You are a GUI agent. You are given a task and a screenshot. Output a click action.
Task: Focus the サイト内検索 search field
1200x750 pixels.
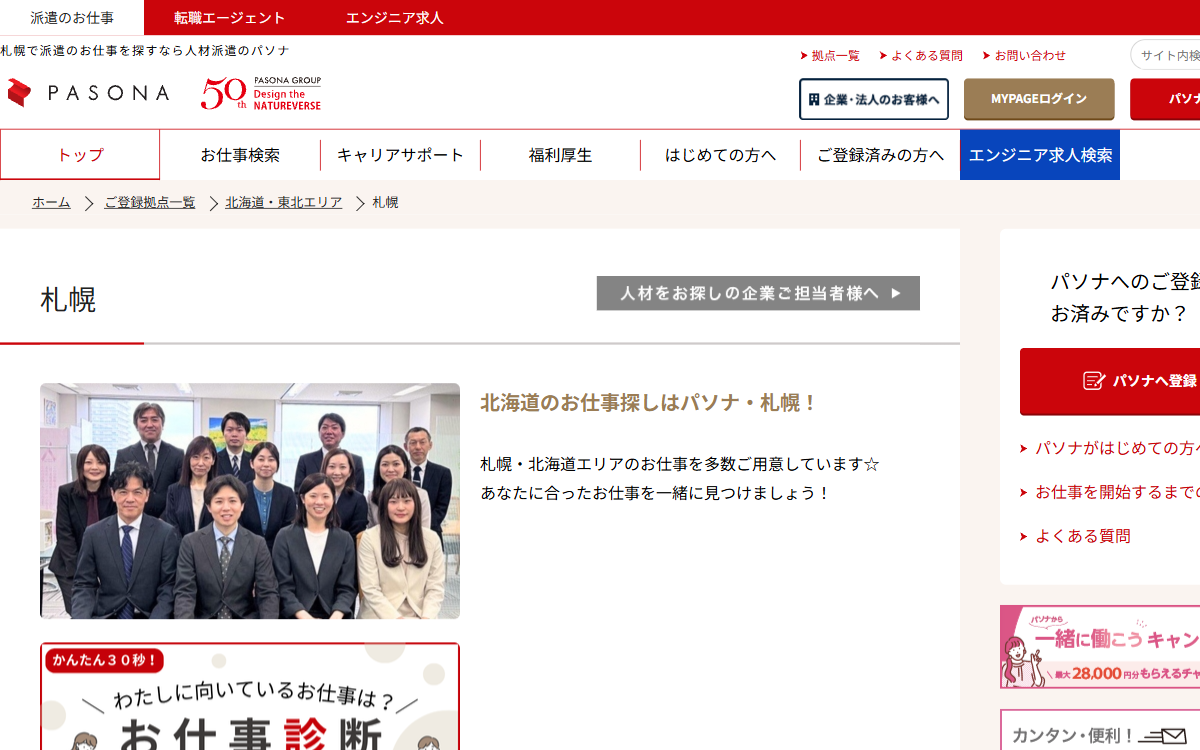(1166, 55)
